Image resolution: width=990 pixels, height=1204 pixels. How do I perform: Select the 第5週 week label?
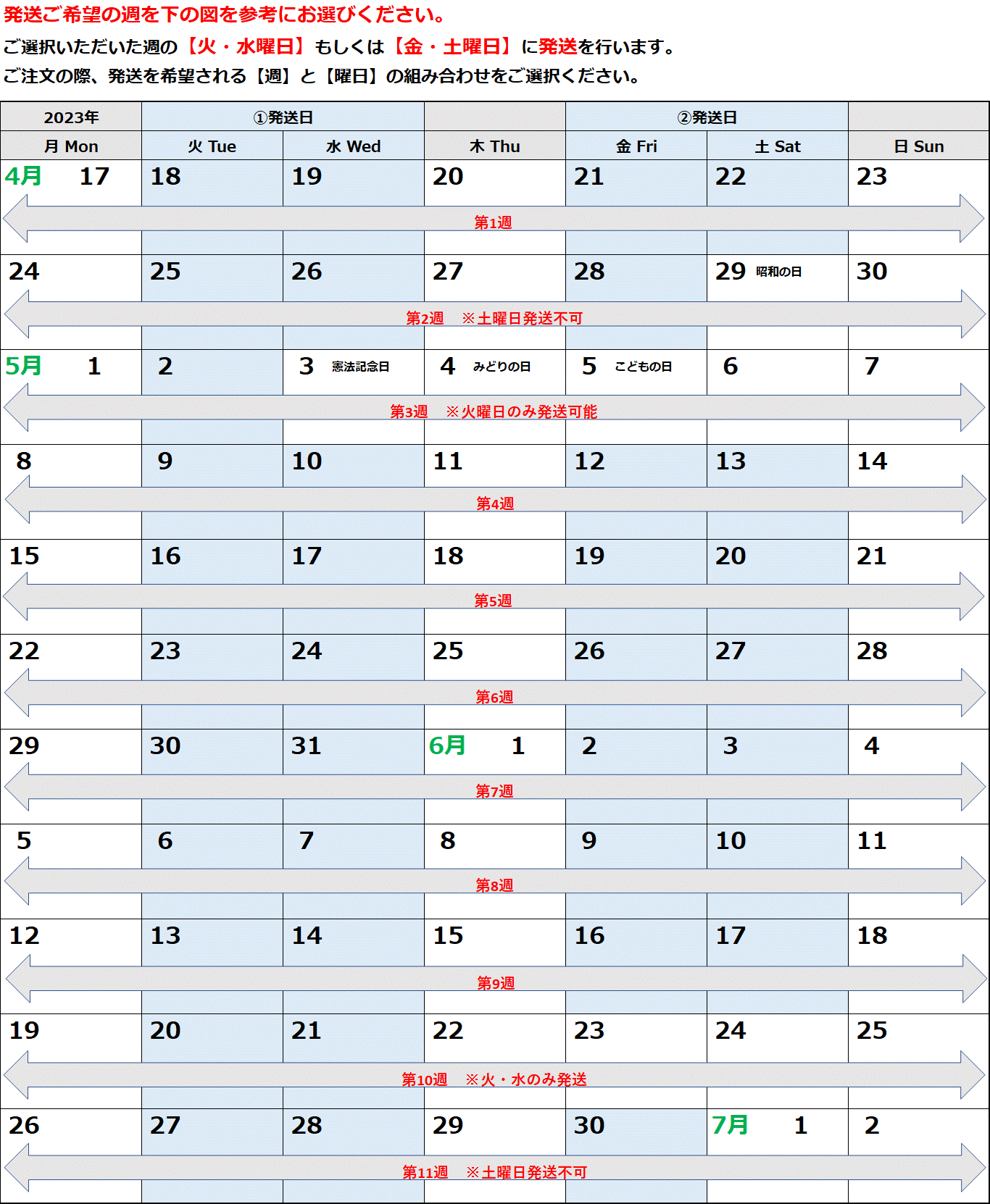(x=493, y=601)
